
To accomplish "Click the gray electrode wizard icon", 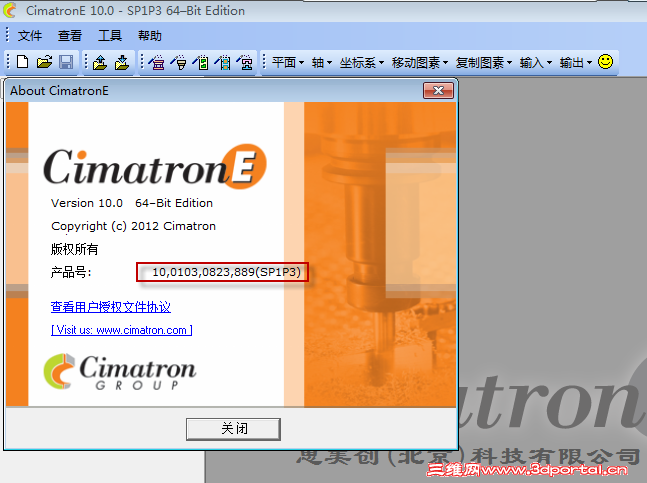I will pos(179,62).
